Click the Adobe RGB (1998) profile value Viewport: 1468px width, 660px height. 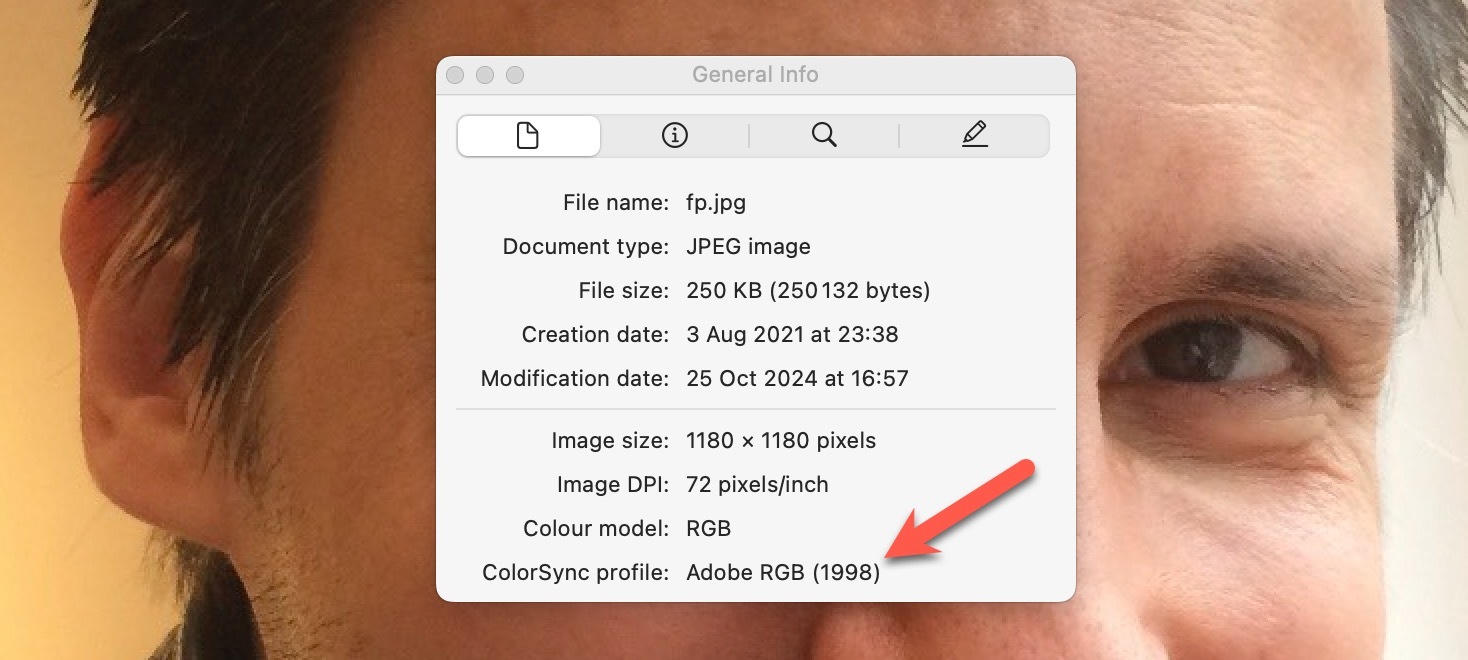coord(783,574)
